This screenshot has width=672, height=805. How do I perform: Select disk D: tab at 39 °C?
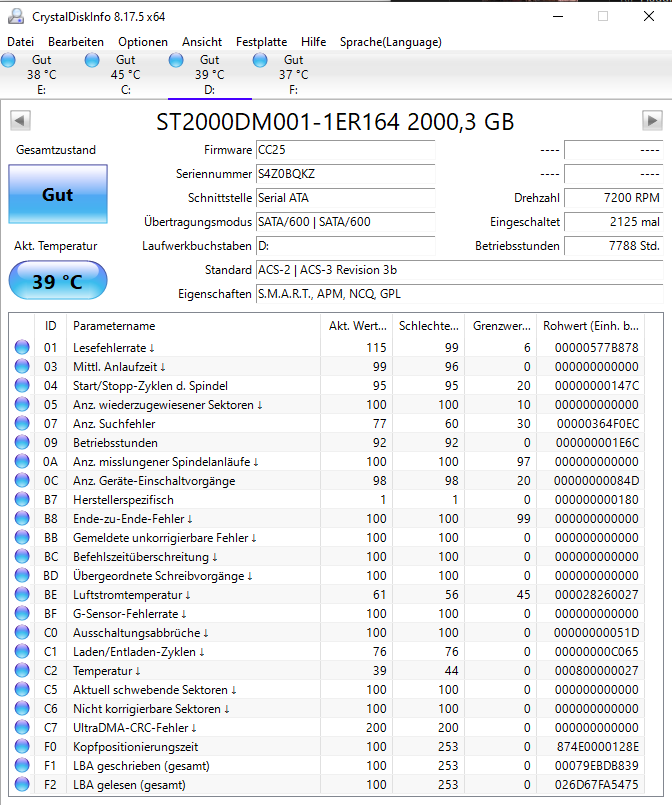(x=209, y=74)
